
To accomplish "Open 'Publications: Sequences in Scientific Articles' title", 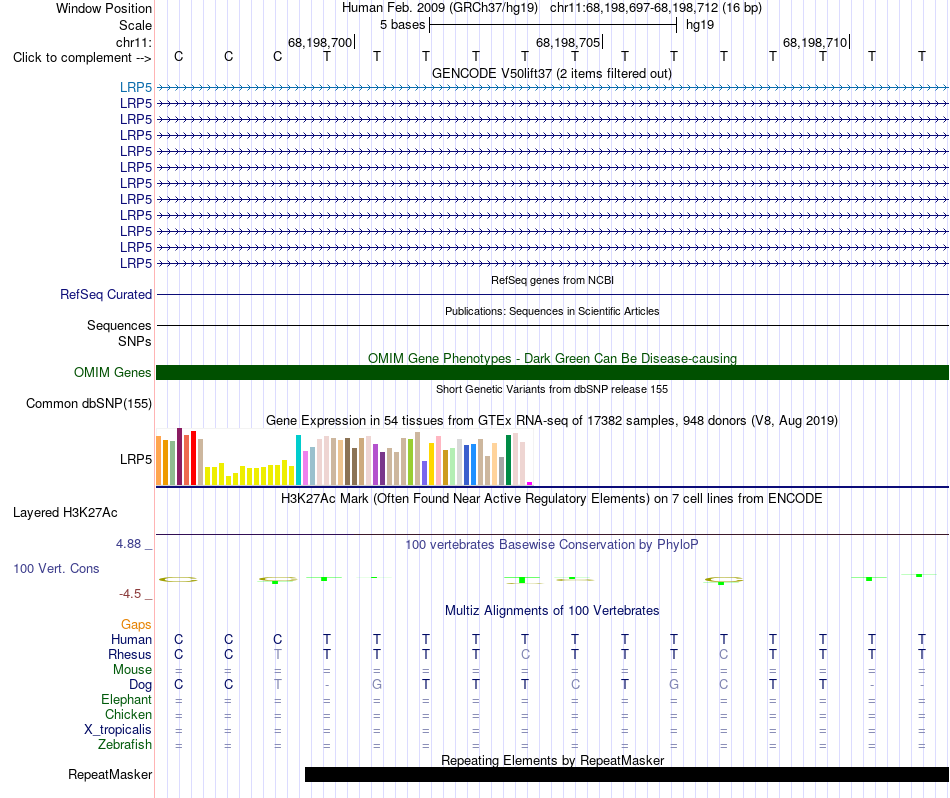I will pyautogui.click(x=552, y=311).
